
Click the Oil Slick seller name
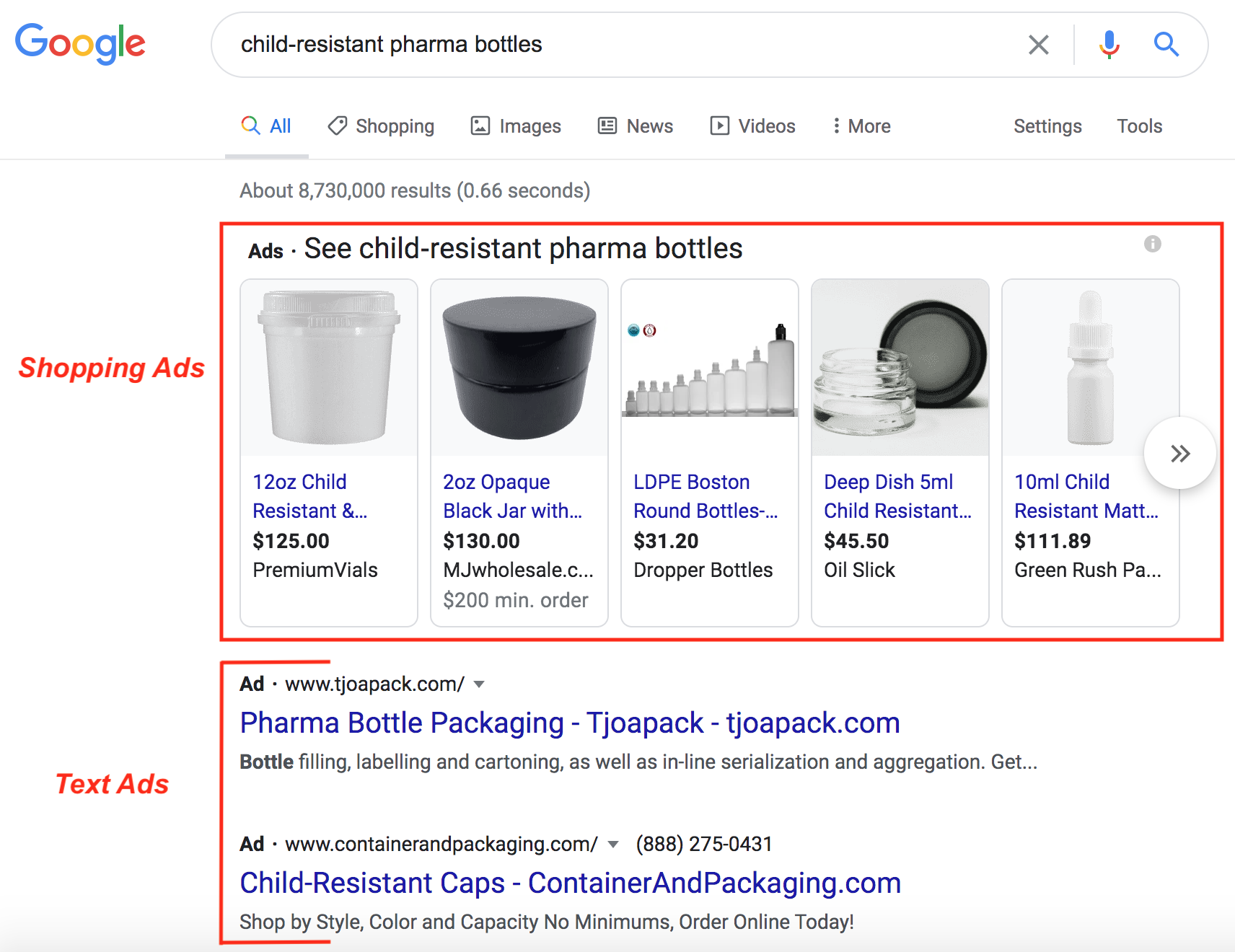[859, 570]
